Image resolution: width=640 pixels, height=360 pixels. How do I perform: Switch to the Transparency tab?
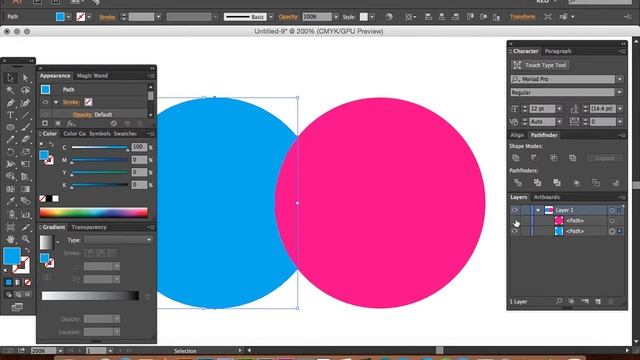point(89,227)
